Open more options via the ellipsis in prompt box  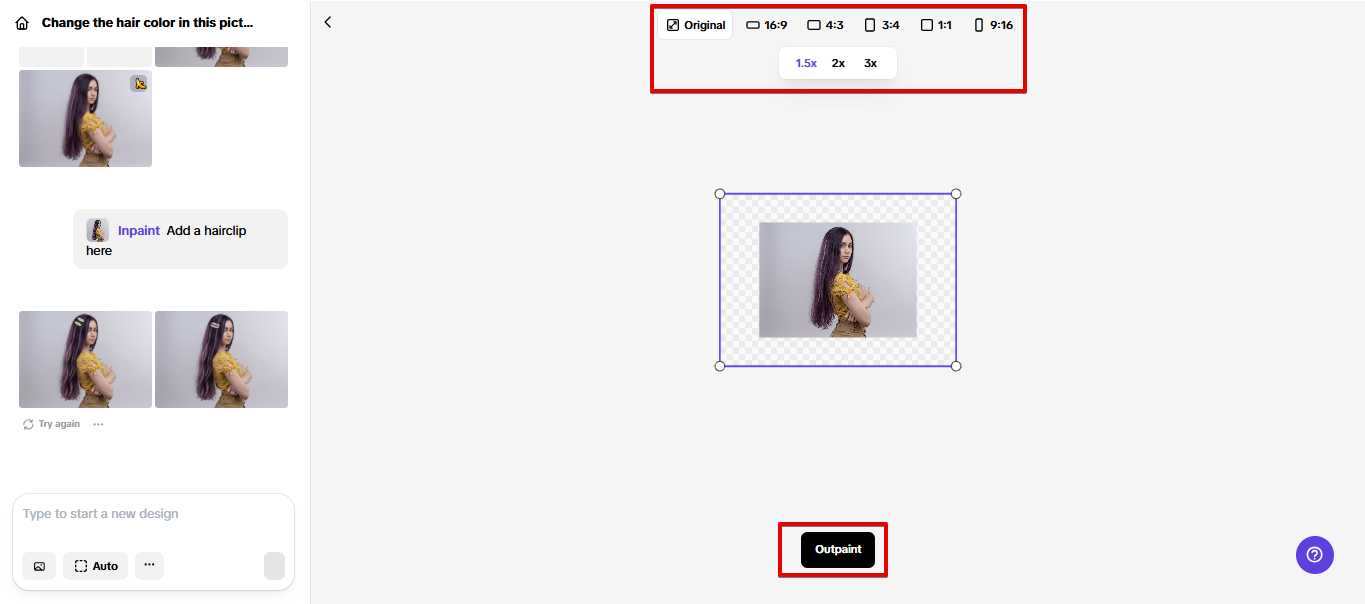click(x=148, y=566)
